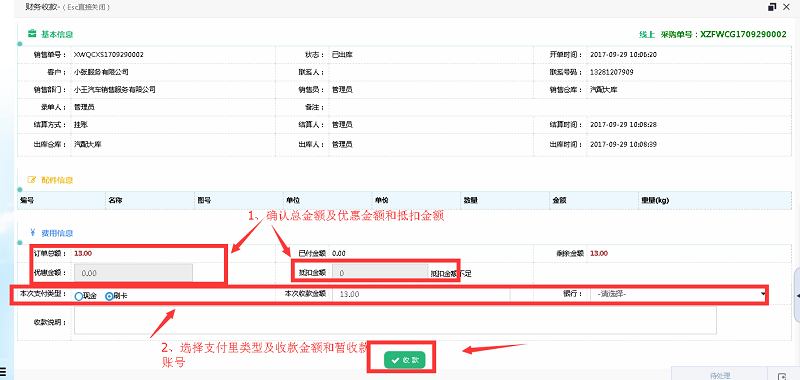Viewport: 800px width, 380px height.
Task: Focus the 本次收款金额 field showing 13.00
Action: coord(421,294)
